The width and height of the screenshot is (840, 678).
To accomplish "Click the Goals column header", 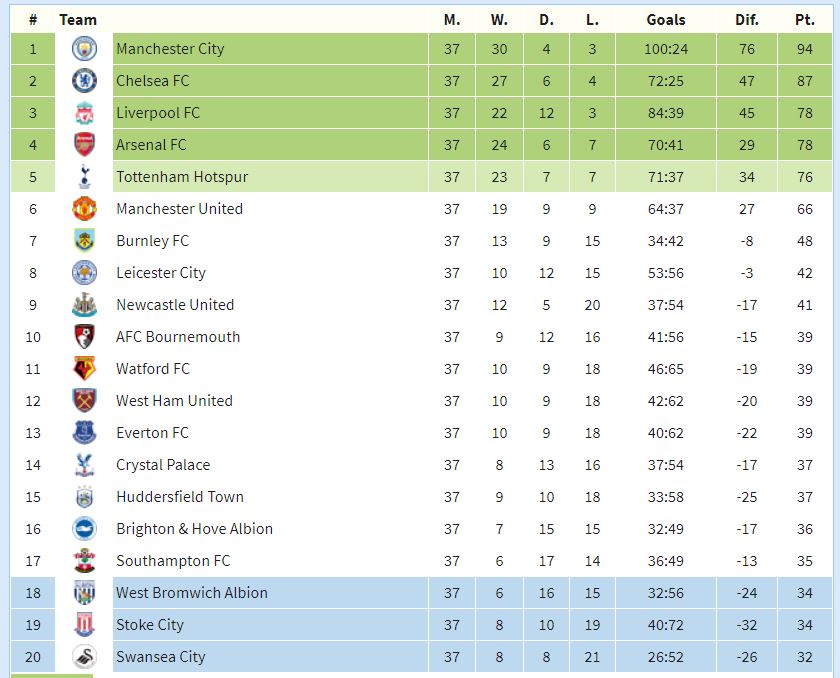I will click(x=666, y=20).
